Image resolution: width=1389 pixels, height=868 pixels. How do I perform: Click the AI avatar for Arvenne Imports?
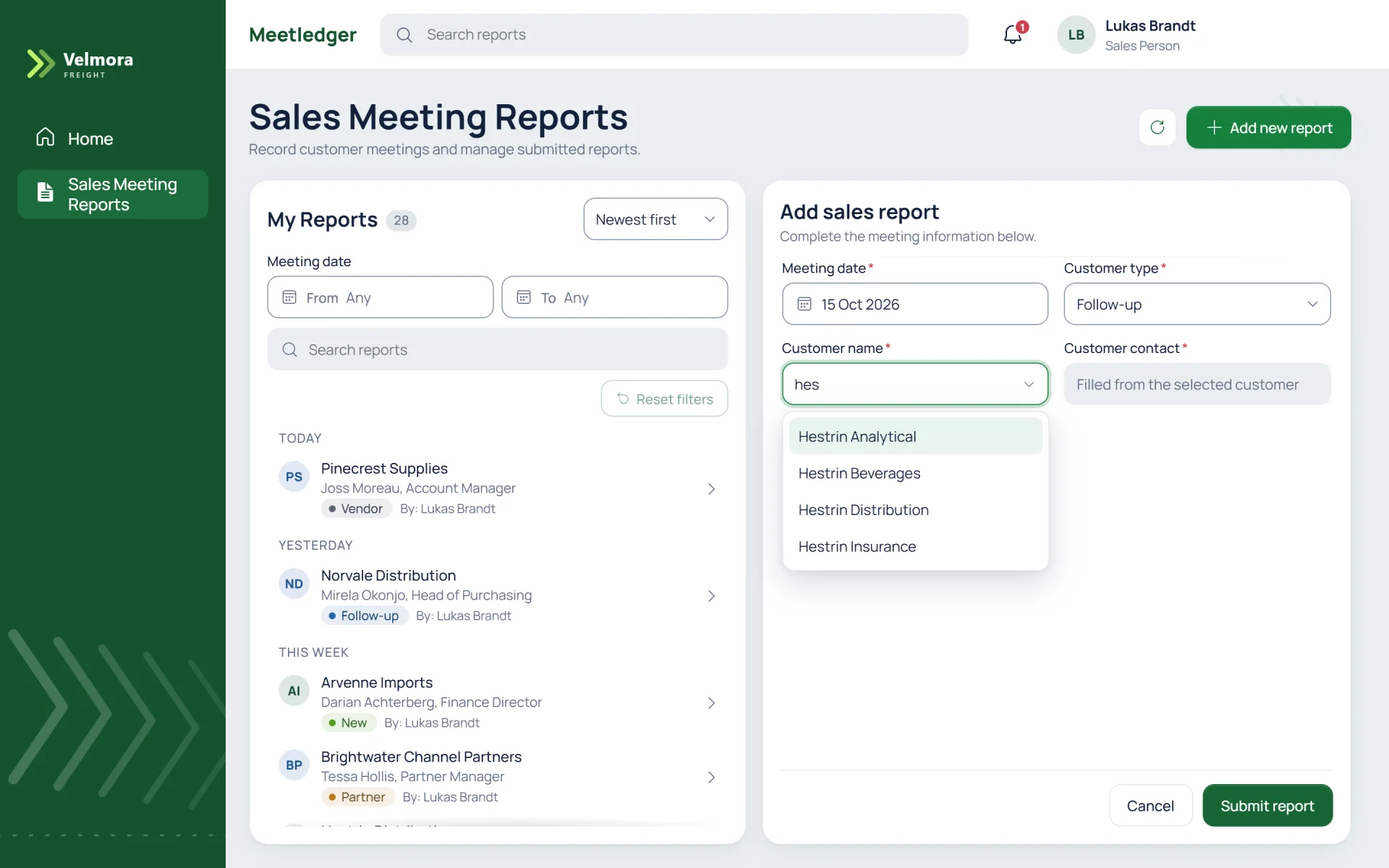(x=294, y=691)
